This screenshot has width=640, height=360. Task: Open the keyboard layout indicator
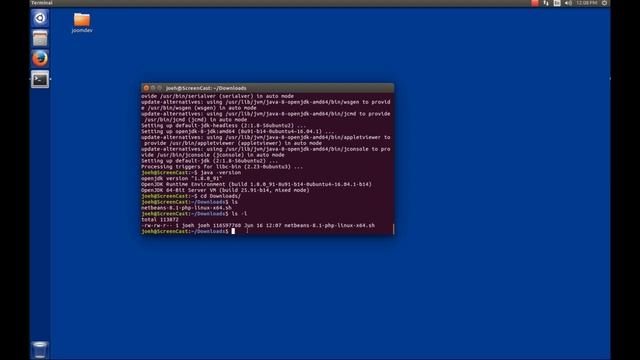pos(557,3)
